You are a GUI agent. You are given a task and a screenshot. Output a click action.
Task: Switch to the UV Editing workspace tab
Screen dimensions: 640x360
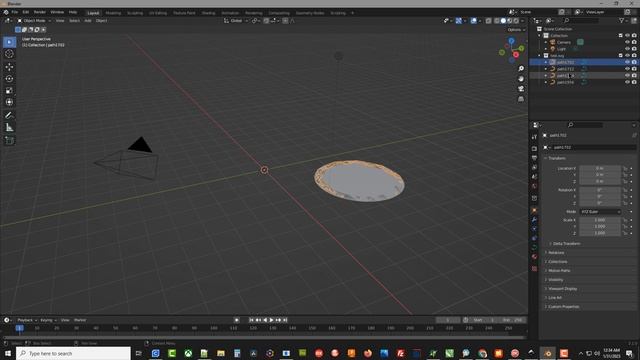pyautogui.click(x=158, y=13)
